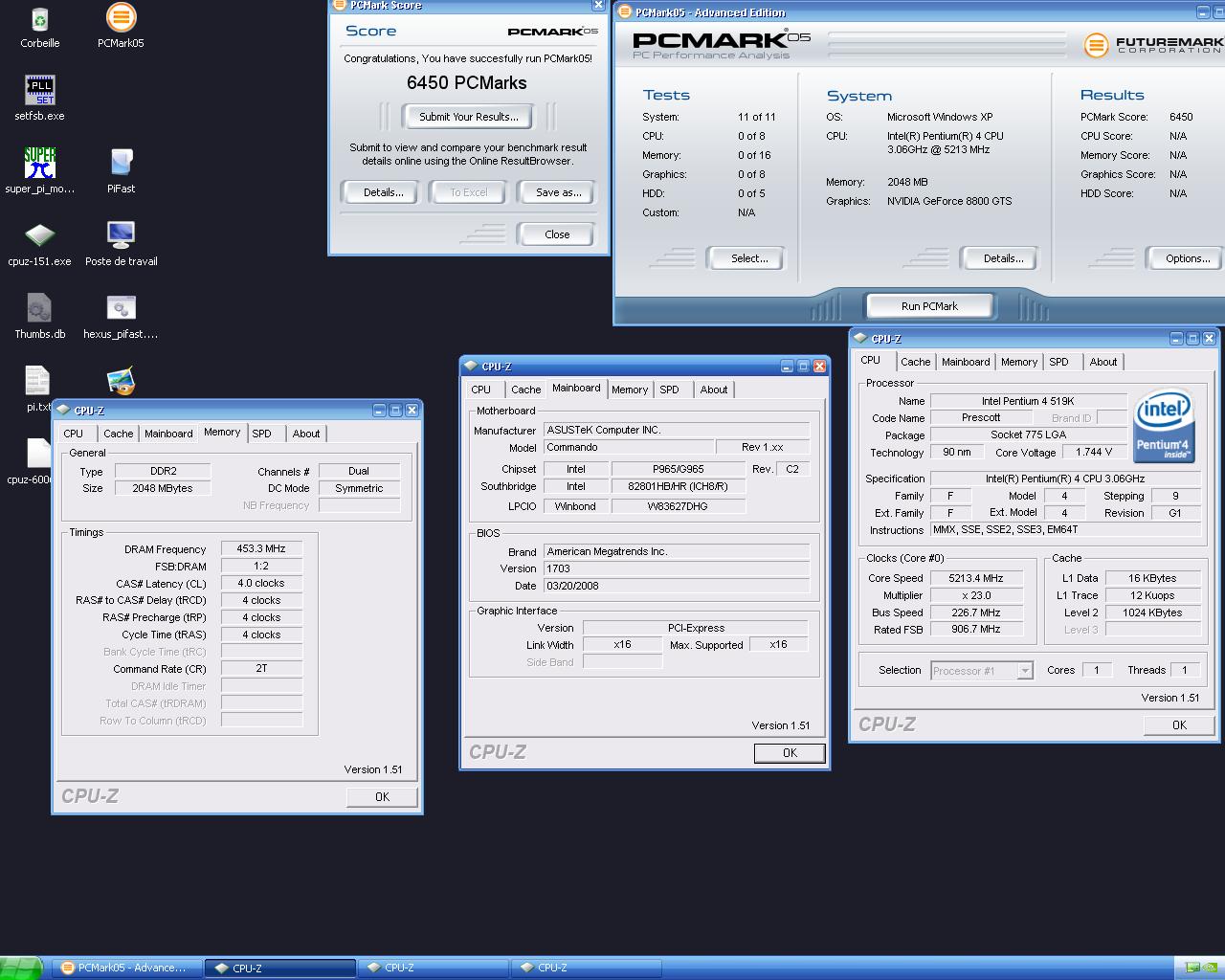The width and height of the screenshot is (1225, 980).
Task: Open About tab in CPU-Z CPU window
Action: tap(1102, 362)
